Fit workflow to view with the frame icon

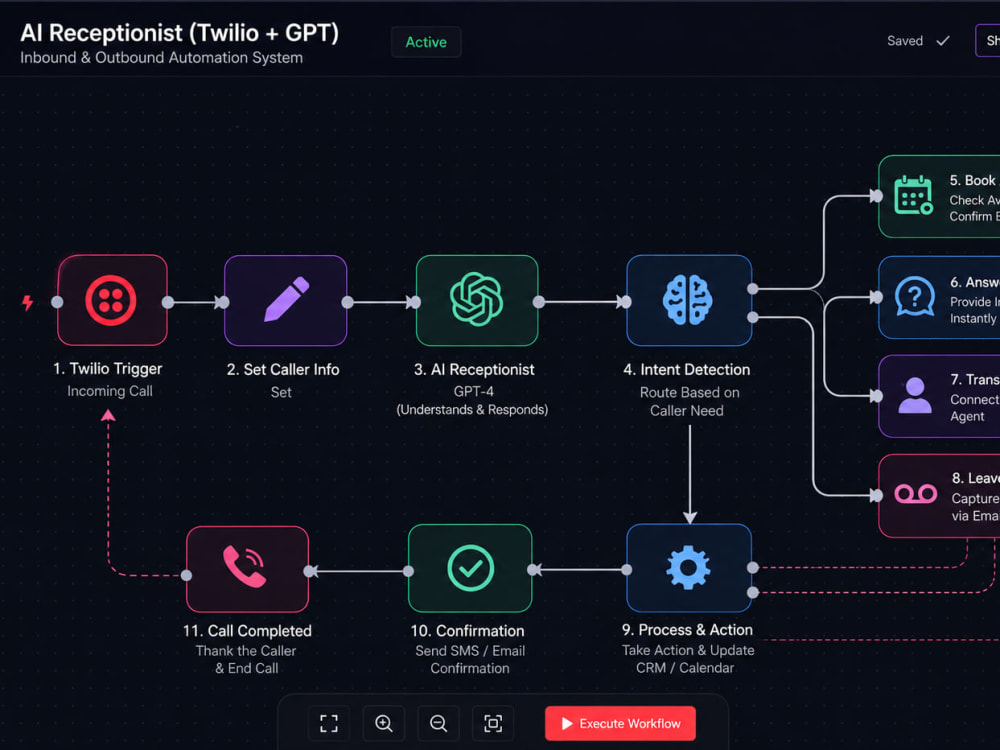tap(493, 723)
